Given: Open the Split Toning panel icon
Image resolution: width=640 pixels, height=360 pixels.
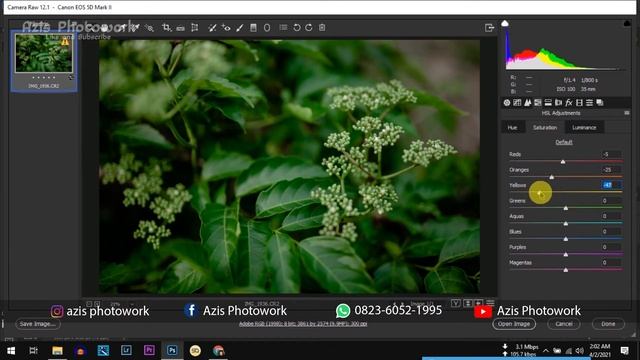Looking at the screenshot, I should coord(548,103).
